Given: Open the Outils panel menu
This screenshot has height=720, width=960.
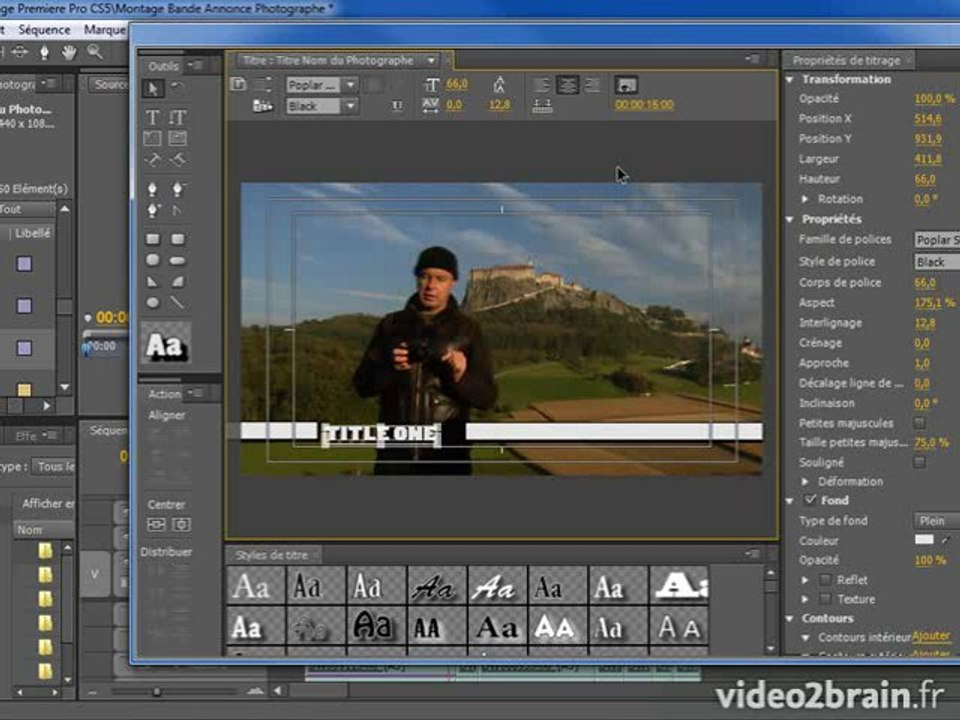Looking at the screenshot, I should tap(195, 65).
